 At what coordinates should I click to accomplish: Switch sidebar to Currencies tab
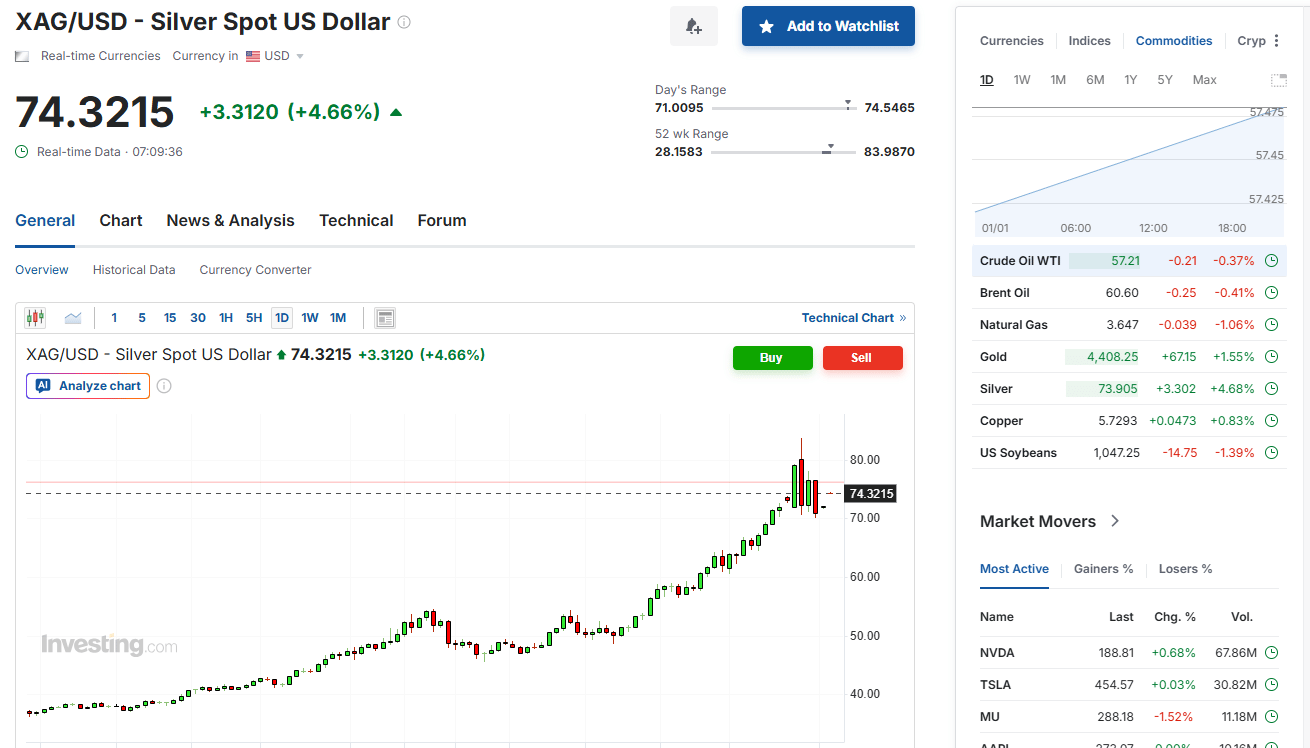(1012, 41)
